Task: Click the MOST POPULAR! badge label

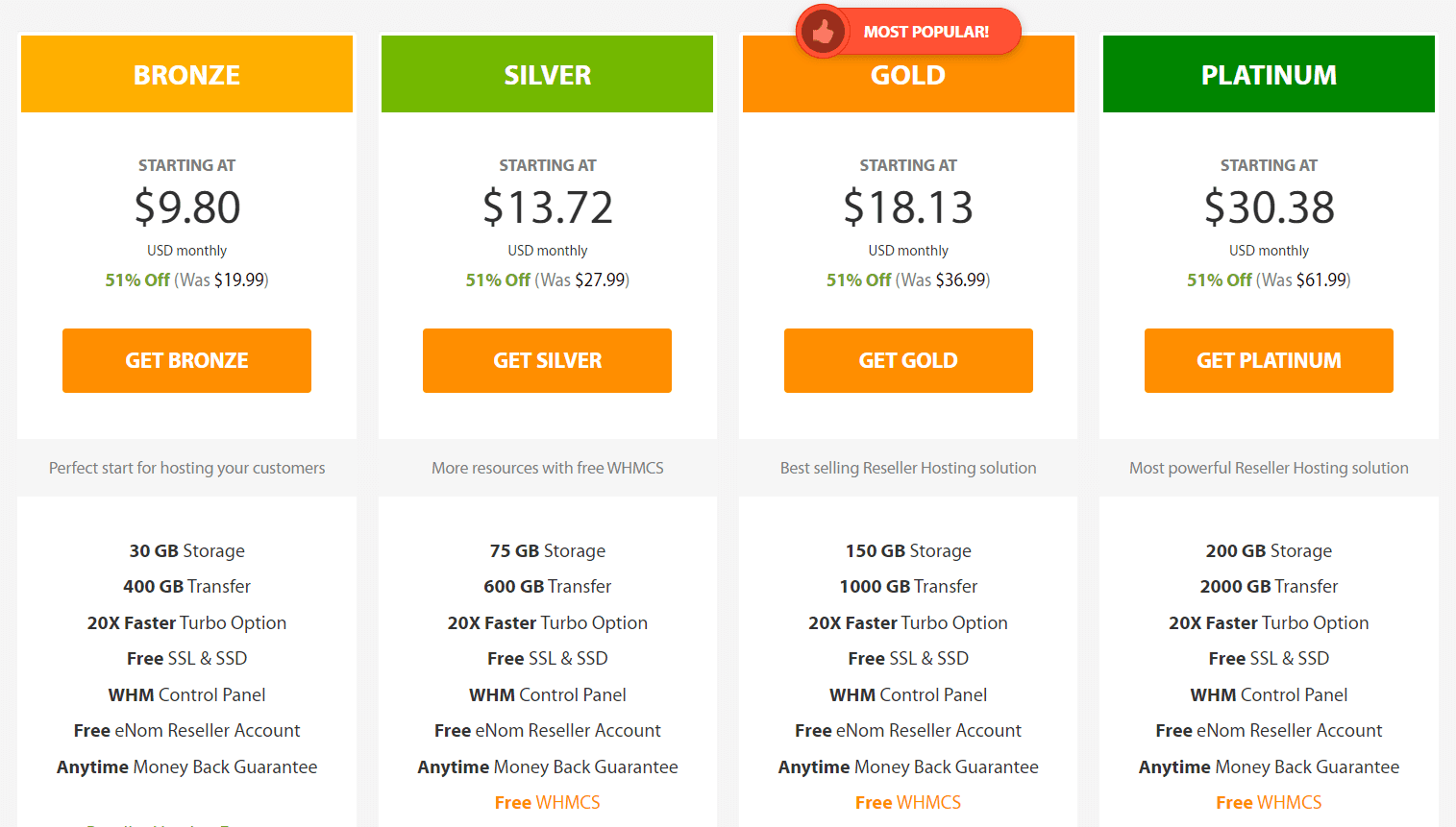Action: point(925,32)
